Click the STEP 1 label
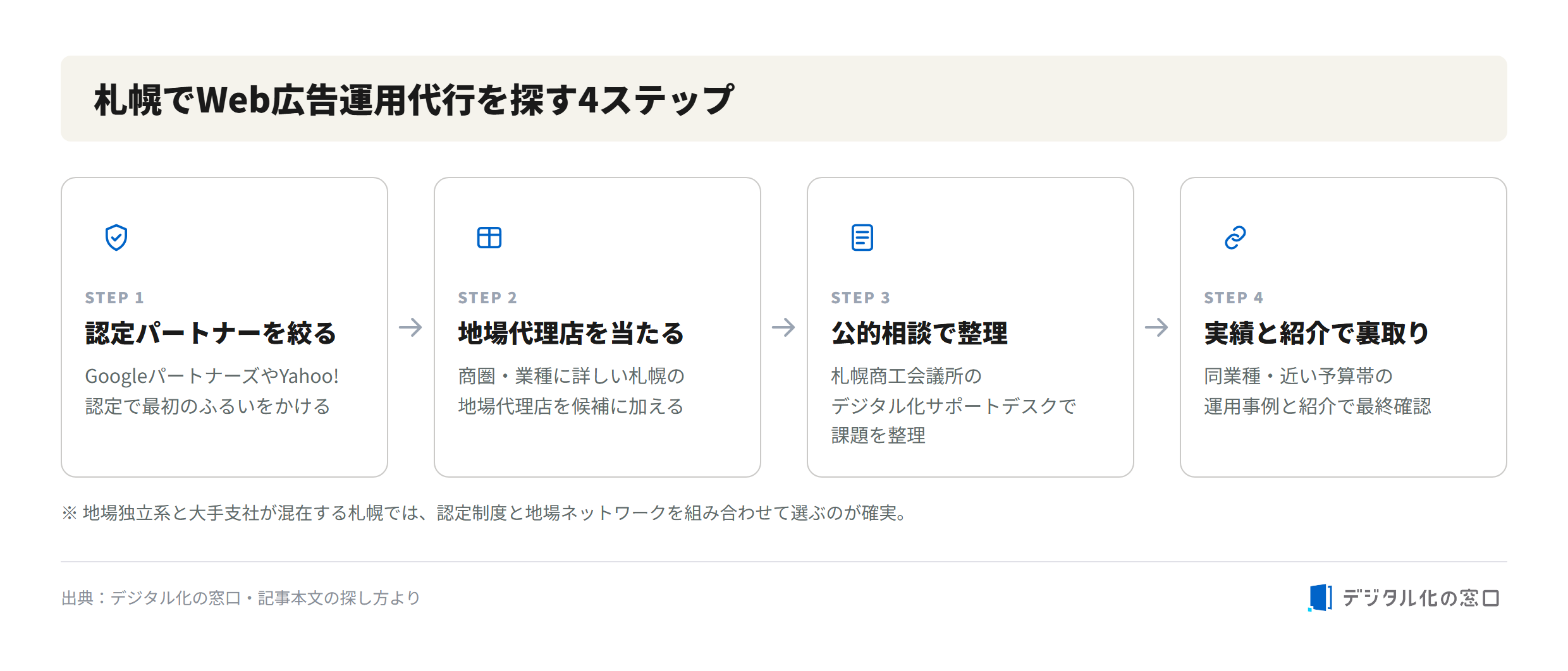 pyautogui.click(x=114, y=298)
